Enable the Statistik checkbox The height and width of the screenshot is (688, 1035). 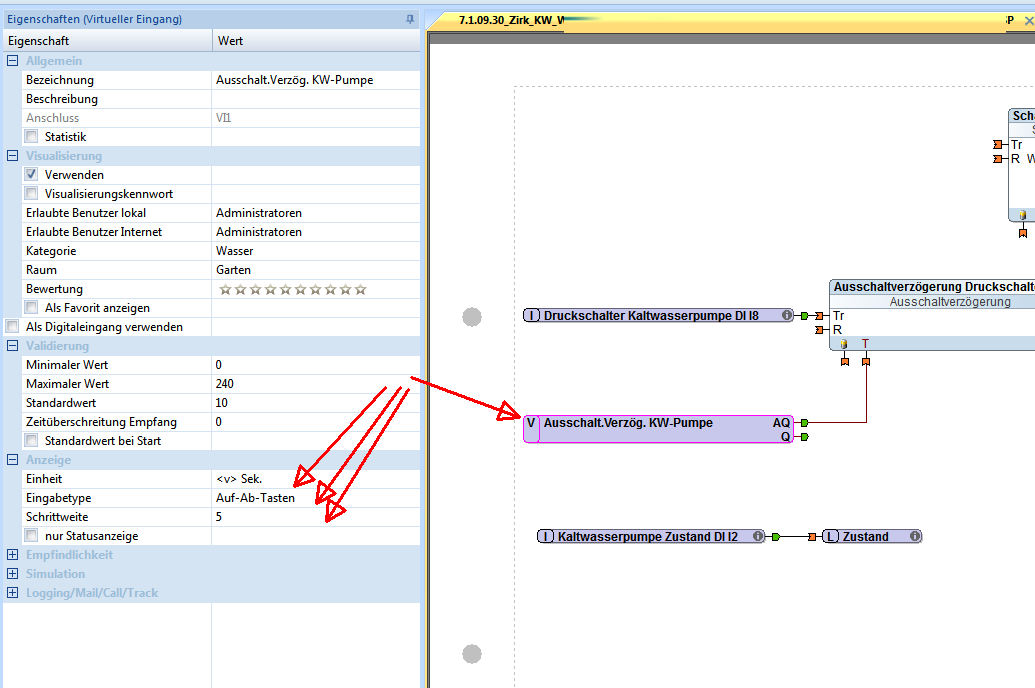coord(31,137)
